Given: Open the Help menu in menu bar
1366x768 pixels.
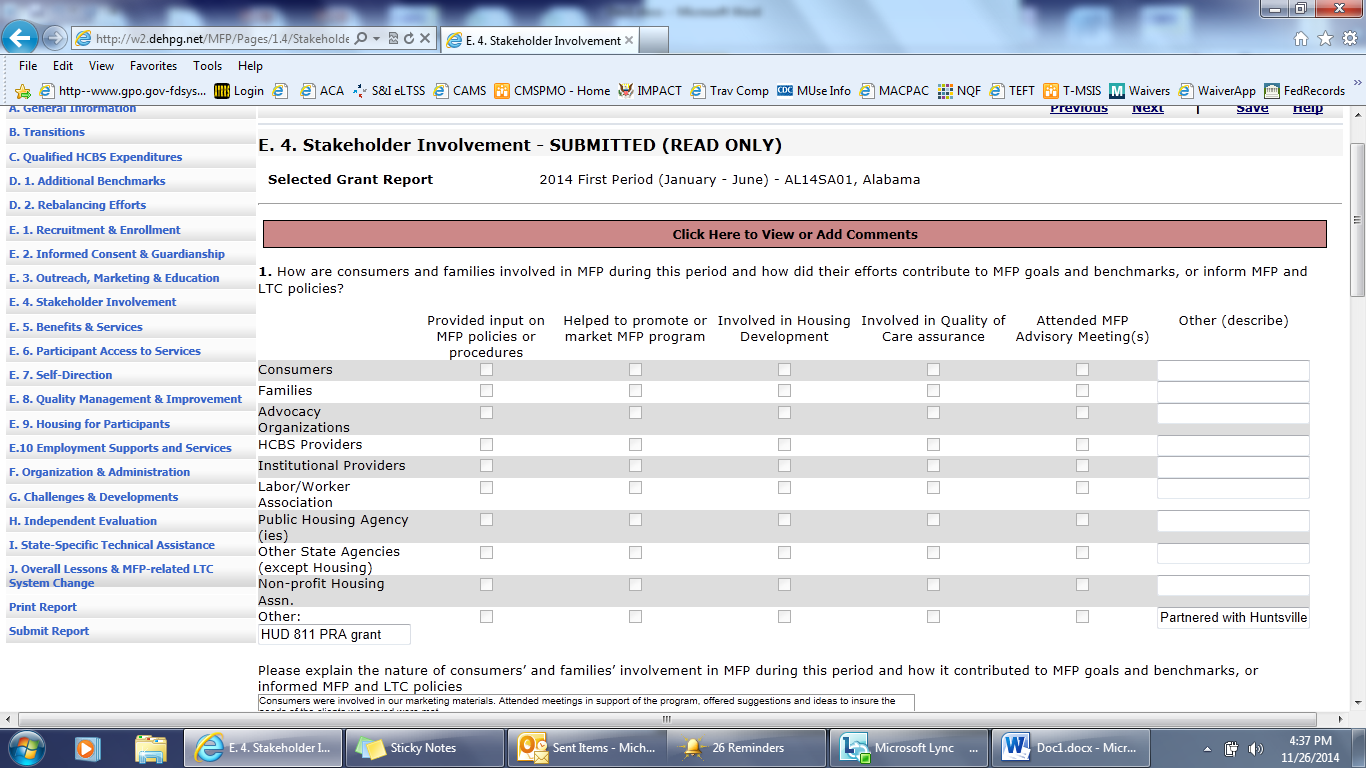Looking at the screenshot, I should [x=250, y=66].
